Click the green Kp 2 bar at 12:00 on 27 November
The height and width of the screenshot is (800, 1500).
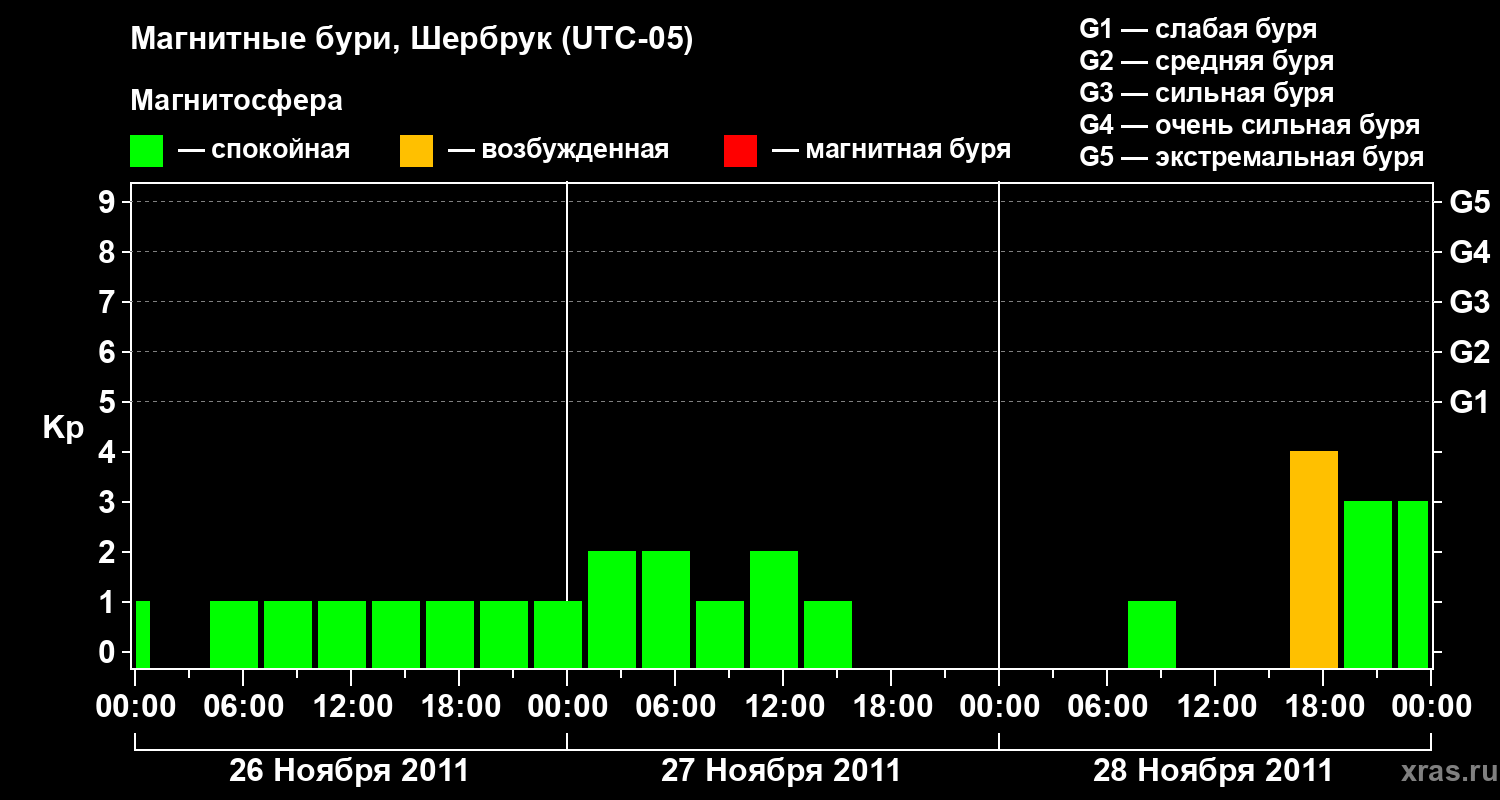774,610
